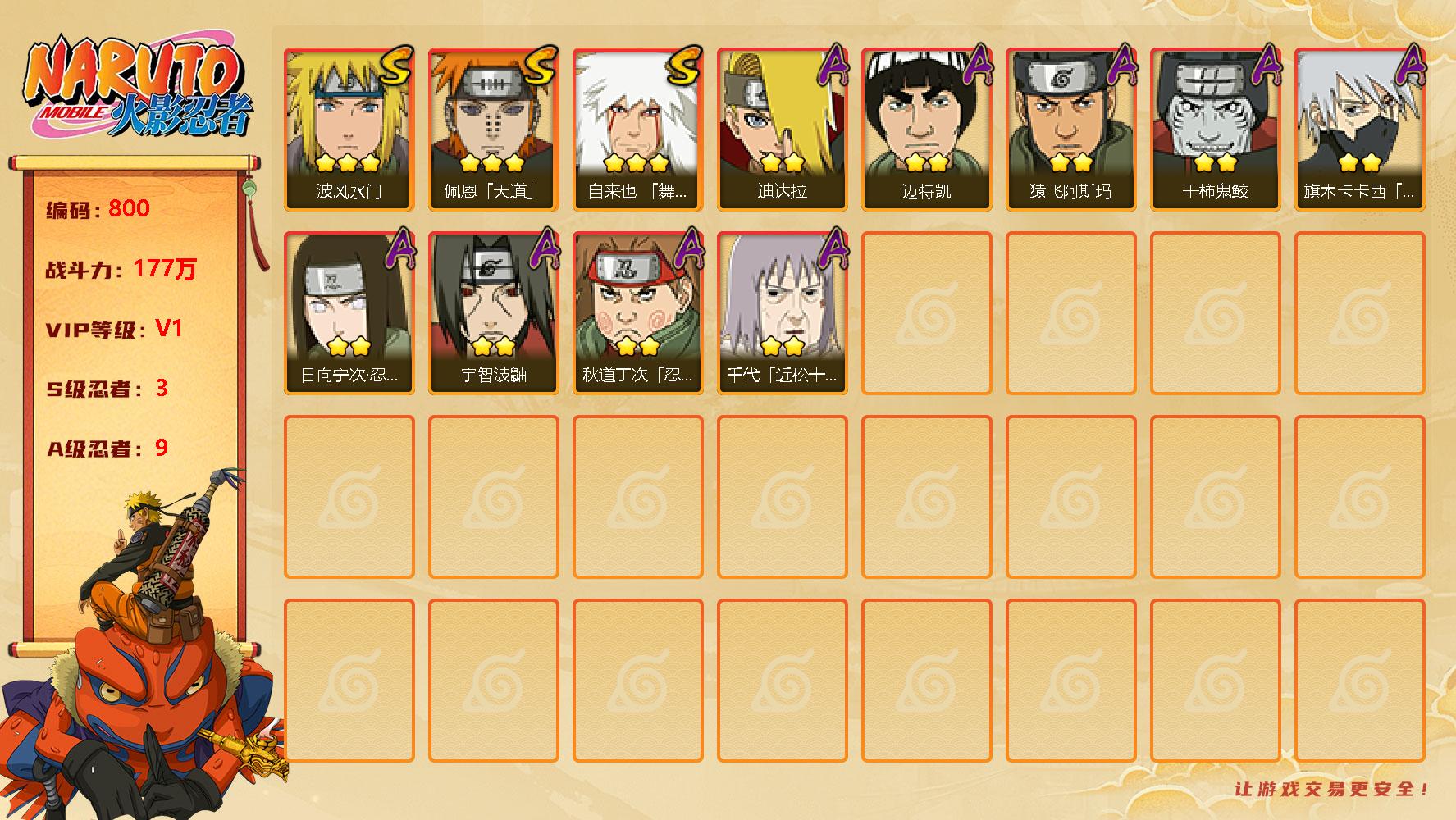Choose the 秋道丁次 ninja card
This screenshot has height=820, width=1456.
(x=637, y=313)
